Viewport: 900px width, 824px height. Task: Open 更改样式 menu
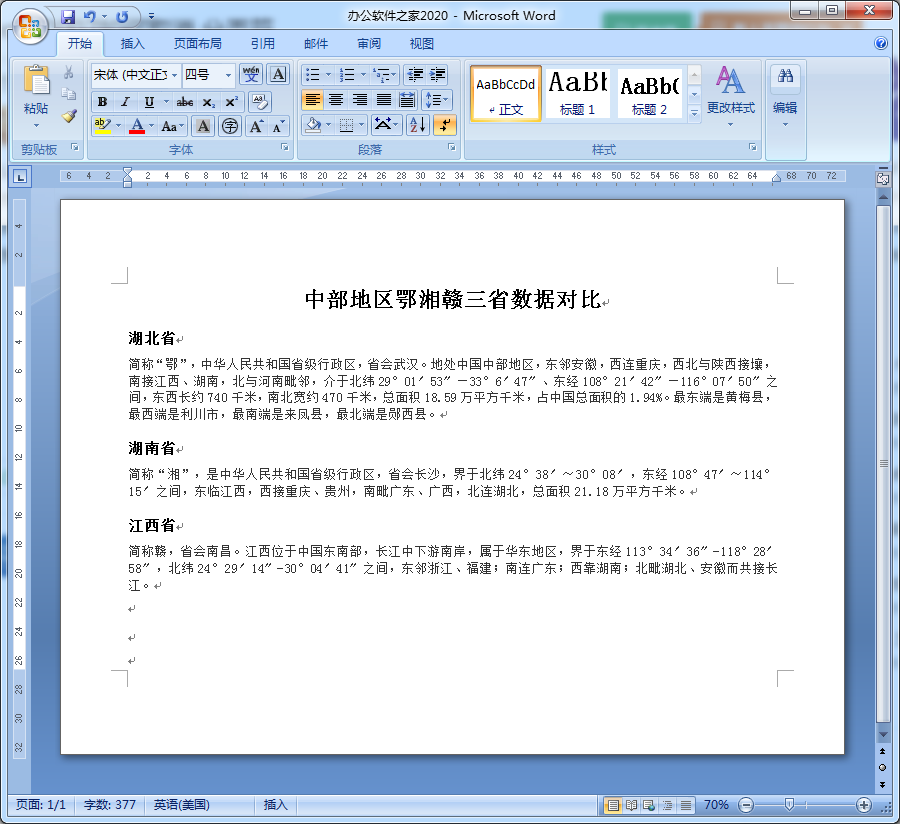[x=731, y=96]
